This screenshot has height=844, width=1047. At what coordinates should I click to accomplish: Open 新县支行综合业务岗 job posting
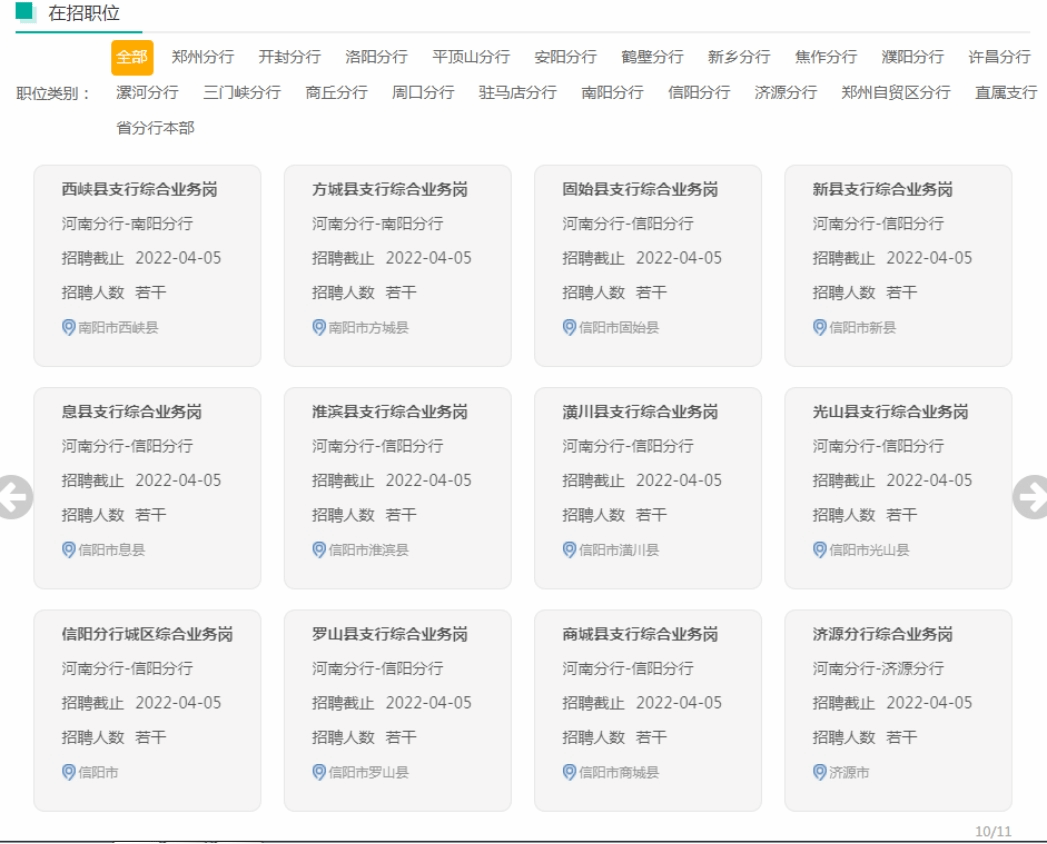[883, 190]
